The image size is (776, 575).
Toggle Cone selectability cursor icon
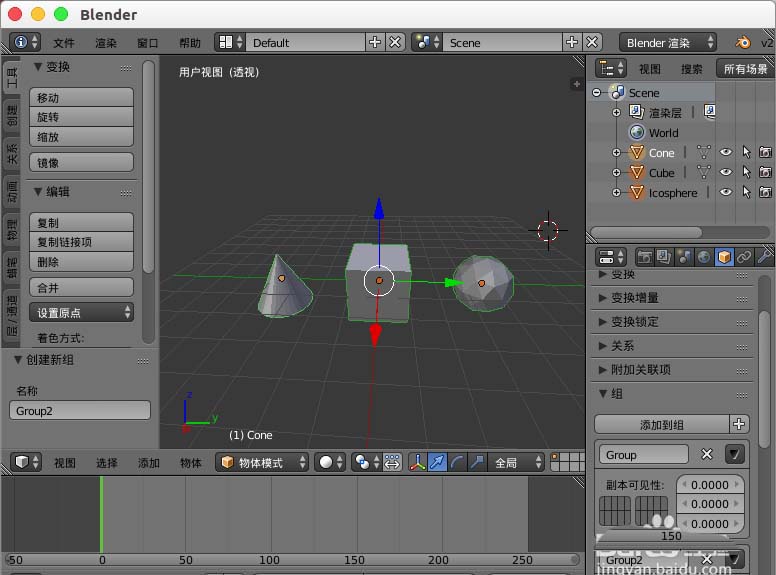tap(746, 152)
